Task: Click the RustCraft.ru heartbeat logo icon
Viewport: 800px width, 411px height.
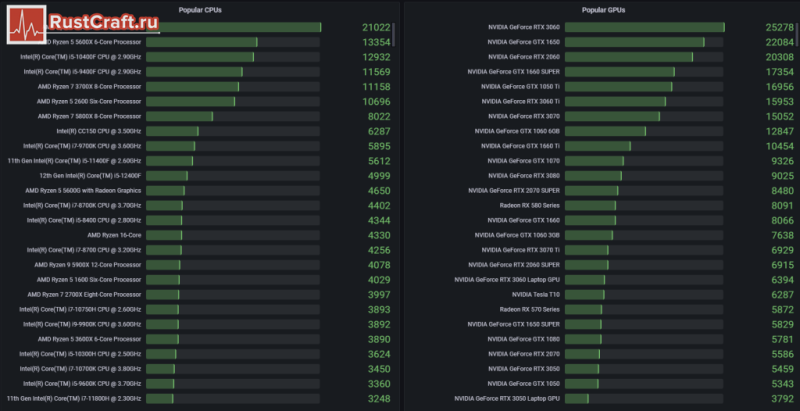Action: click(x=27, y=24)
